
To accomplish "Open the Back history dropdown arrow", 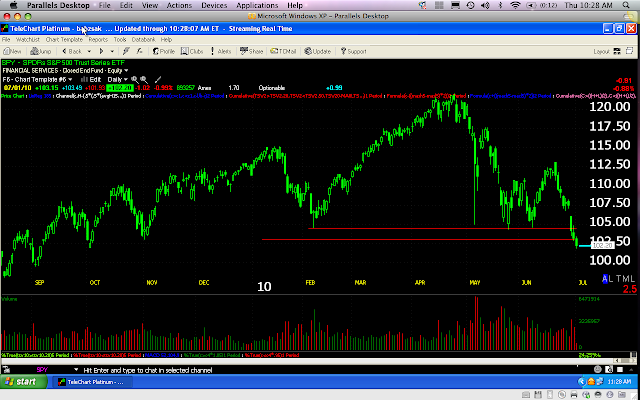I will coord(89,51).
